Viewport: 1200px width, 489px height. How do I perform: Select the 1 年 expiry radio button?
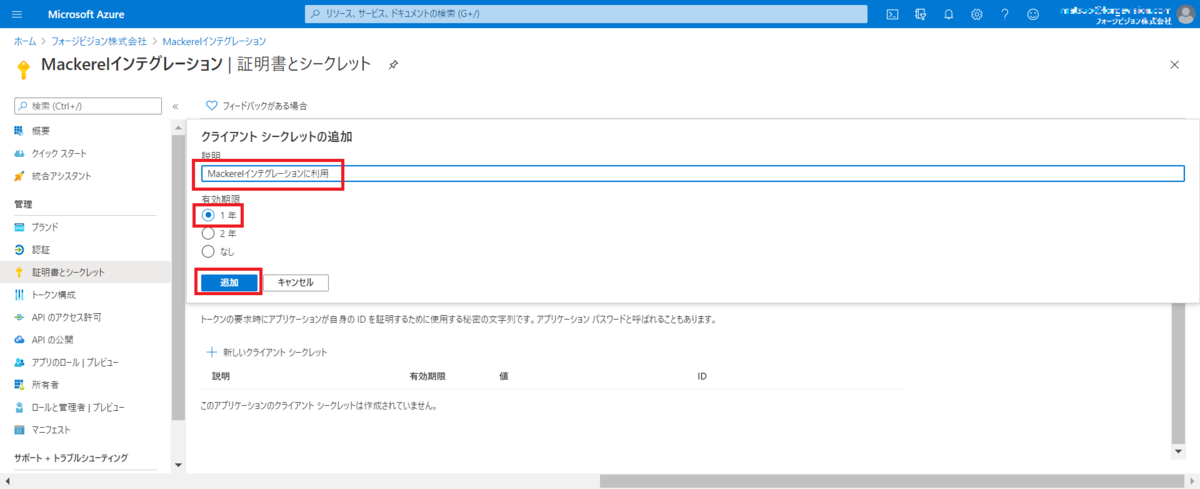208,215
